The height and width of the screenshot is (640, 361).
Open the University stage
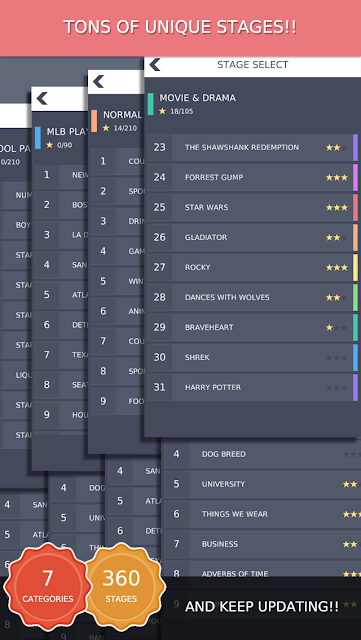[x=262, y=484]
